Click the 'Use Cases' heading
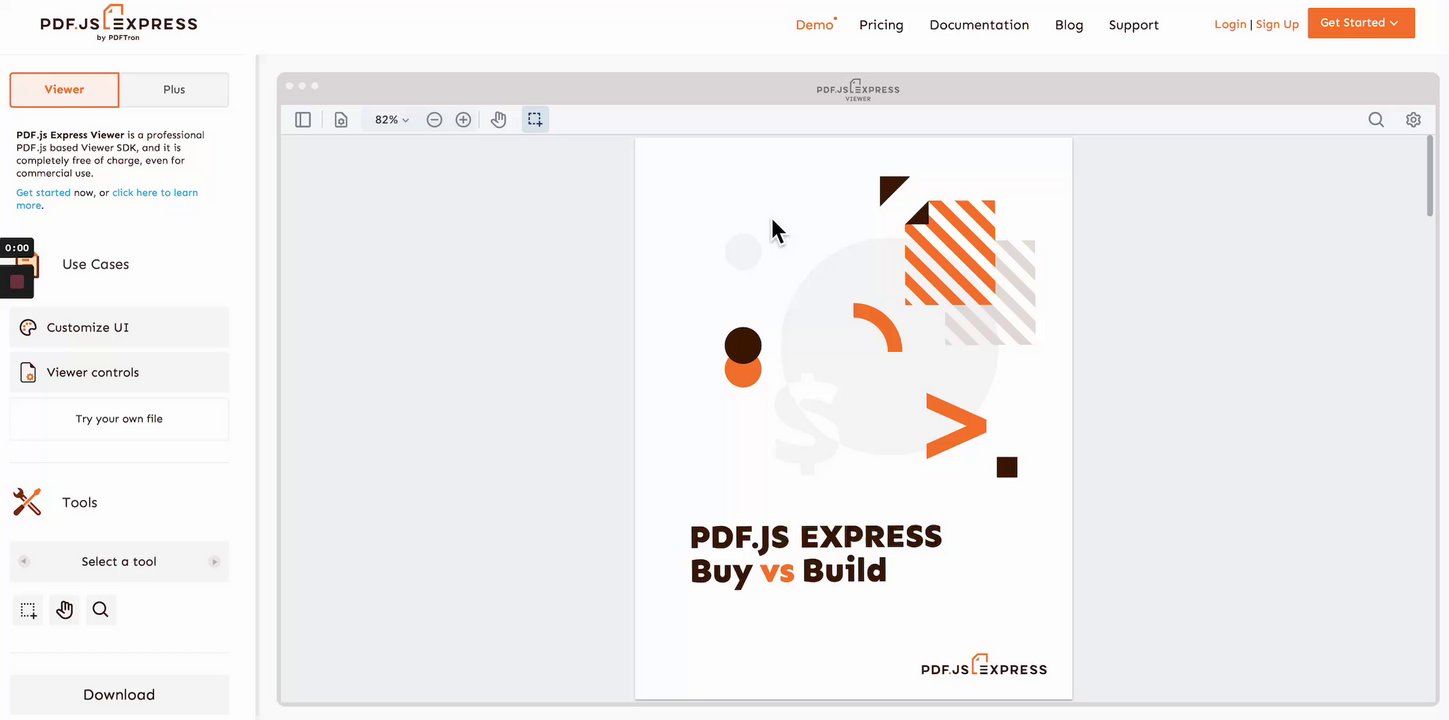The height and width of the screenshot is (720, 1449). coord(96,264)
